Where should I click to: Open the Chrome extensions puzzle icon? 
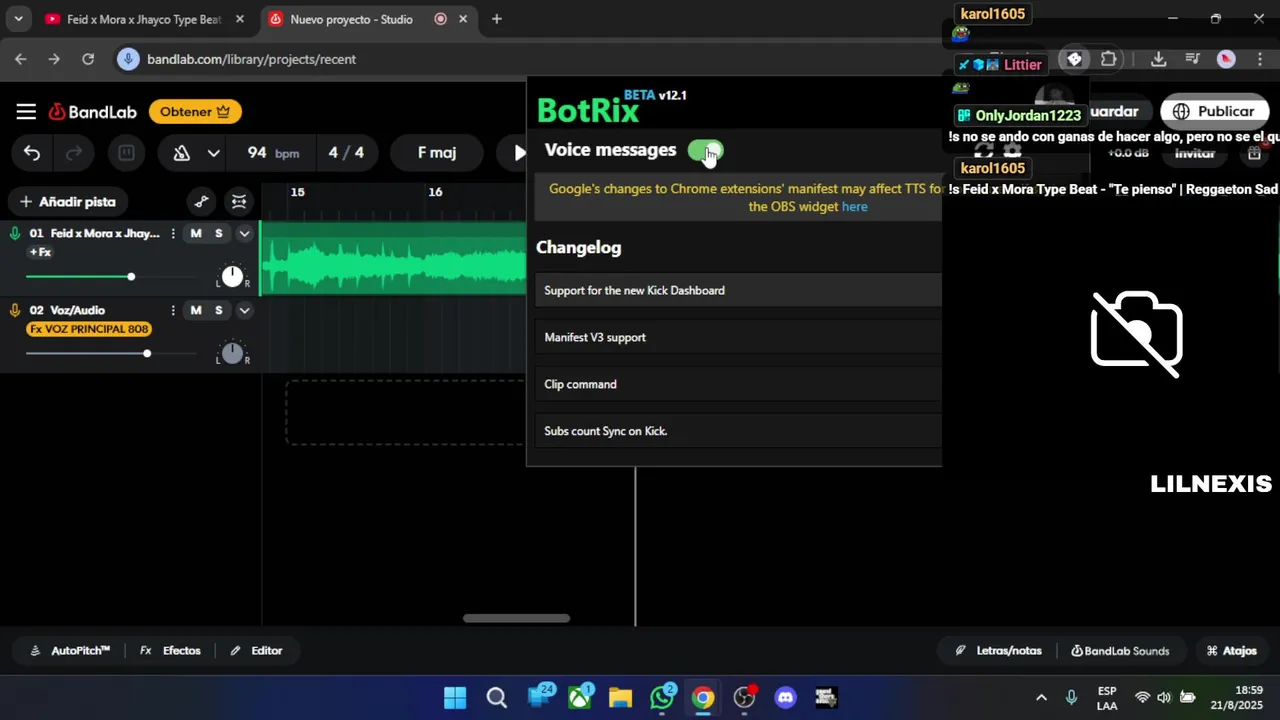(x=1108, y=59)
